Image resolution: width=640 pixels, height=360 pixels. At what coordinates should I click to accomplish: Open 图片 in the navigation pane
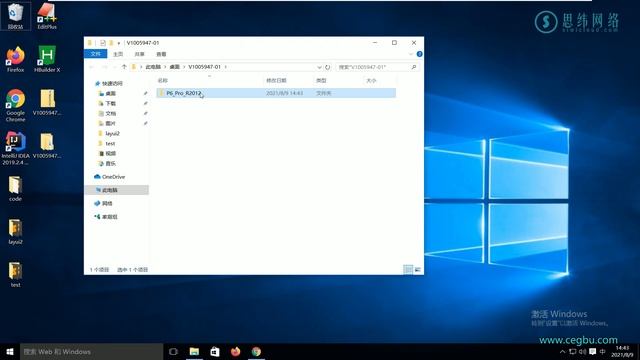point(111,123)
